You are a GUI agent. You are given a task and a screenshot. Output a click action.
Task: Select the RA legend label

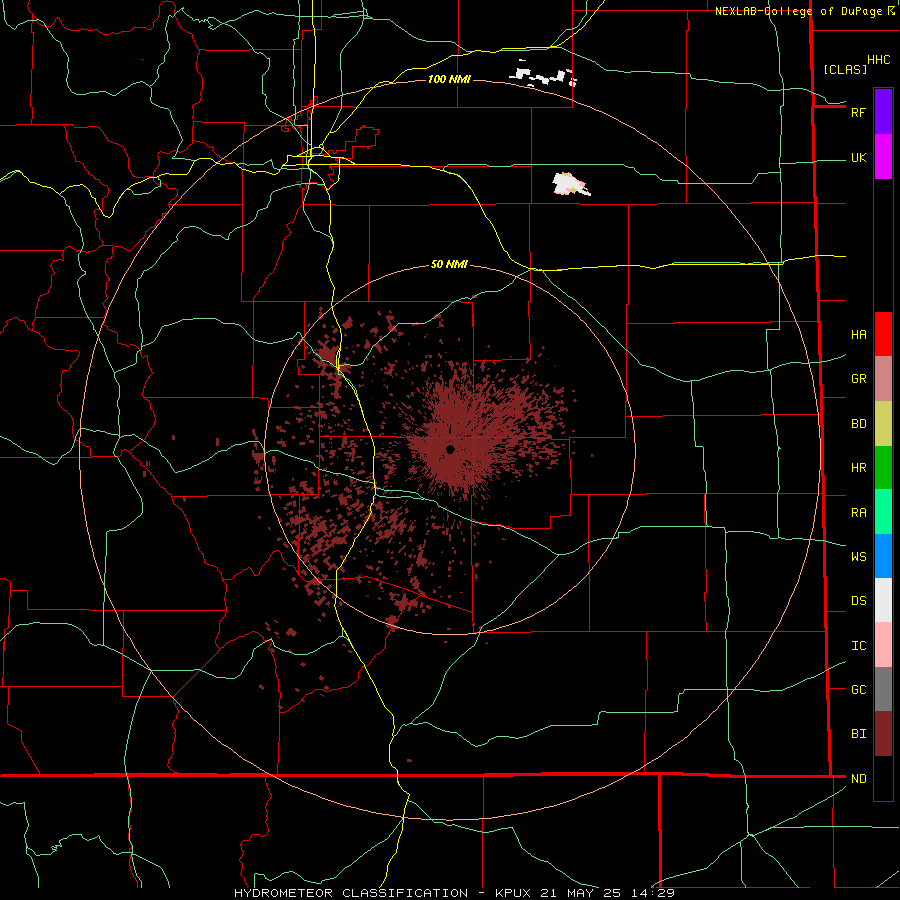[858, 512]
